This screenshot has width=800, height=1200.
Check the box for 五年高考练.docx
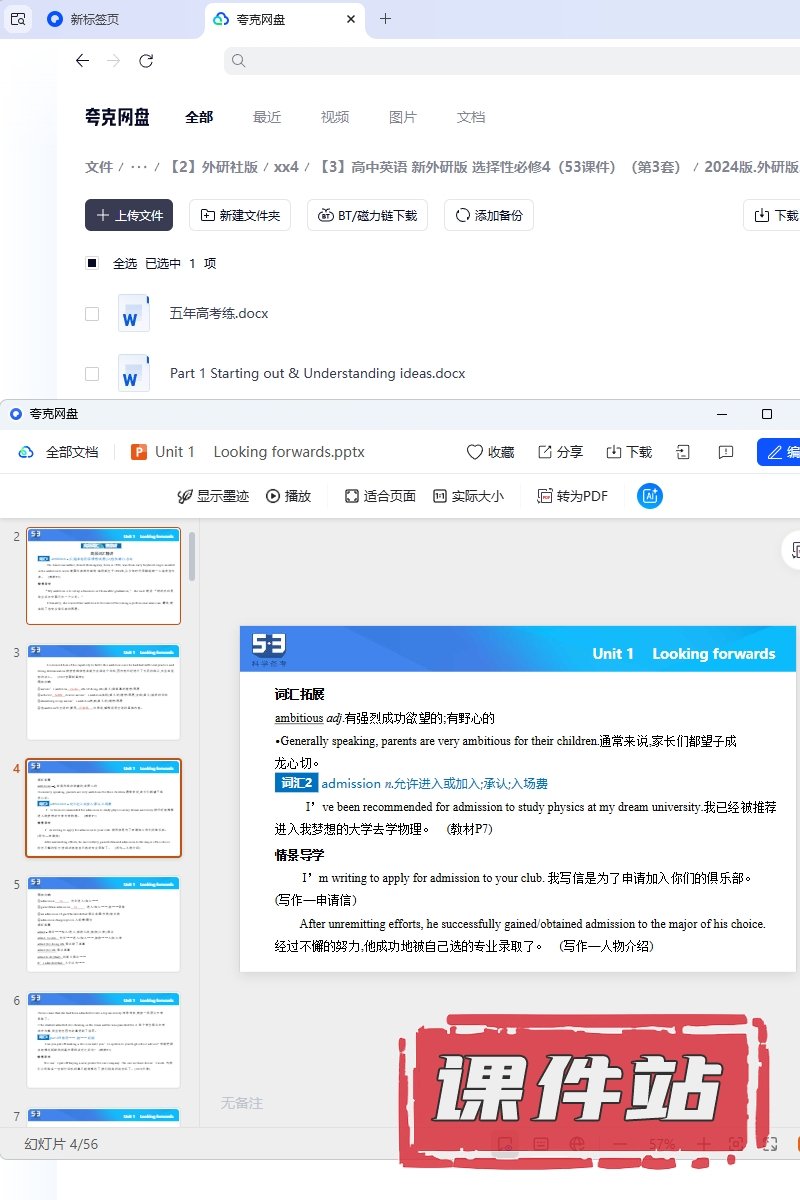[x=92, y=314]
